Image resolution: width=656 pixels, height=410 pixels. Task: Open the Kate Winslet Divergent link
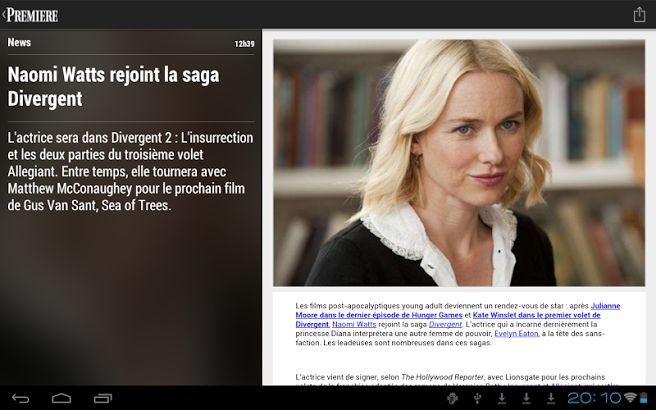coord(448,320)
